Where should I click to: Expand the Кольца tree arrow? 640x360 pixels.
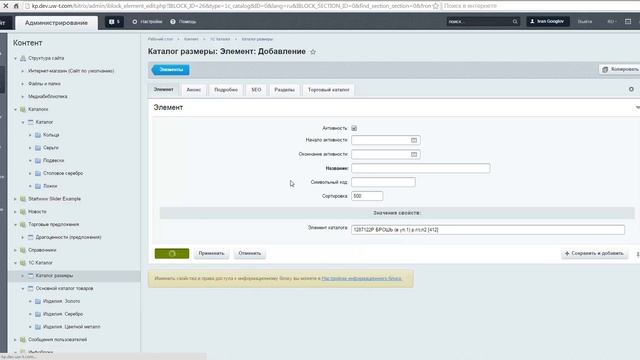point(30,135)
